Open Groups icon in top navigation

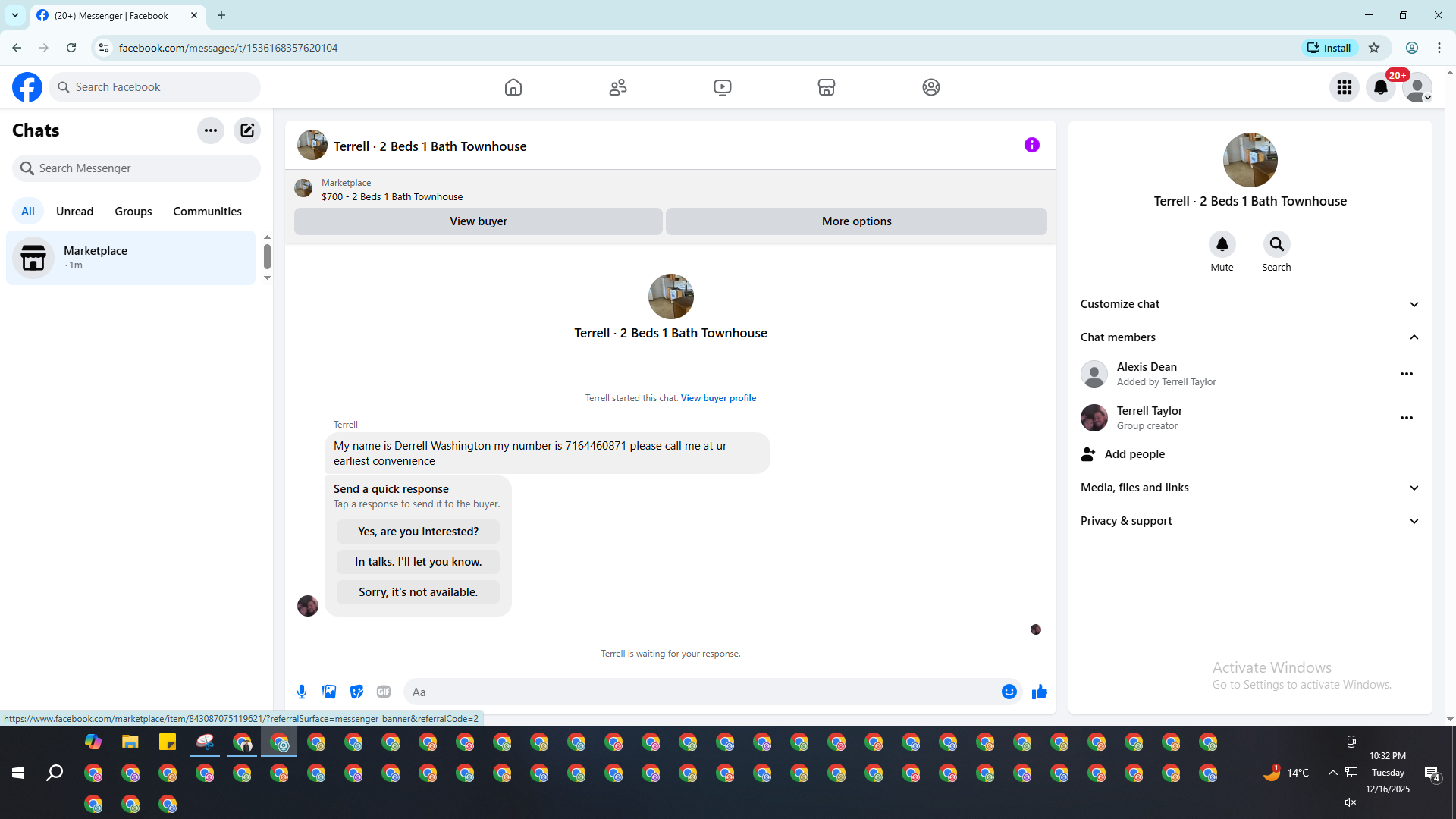coord(931,87)
